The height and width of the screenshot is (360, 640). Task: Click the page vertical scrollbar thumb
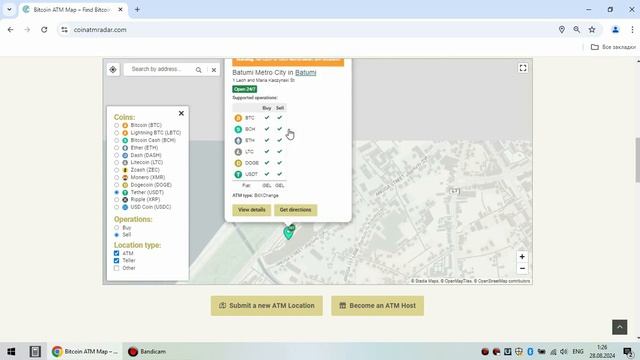coord(638,160)
